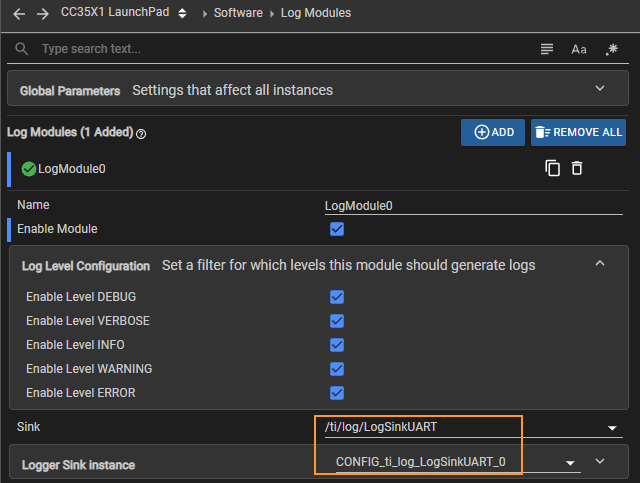Viewport: 640px width, 483px height.
Task: Duplicate LogModule0 with the copy icon
Action: pyautogui.click(x=553, y=168)
